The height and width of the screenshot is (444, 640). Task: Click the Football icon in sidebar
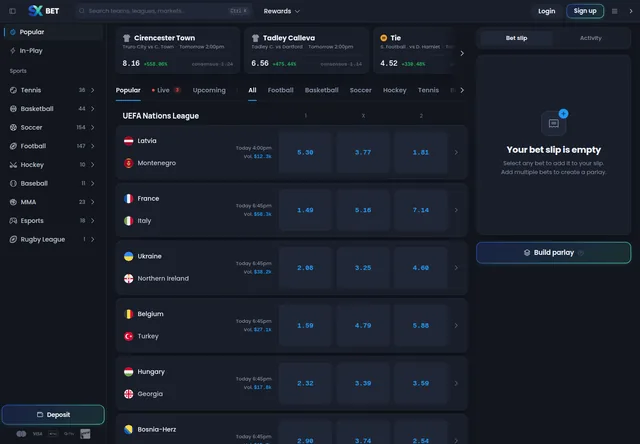tap(13, 146)
